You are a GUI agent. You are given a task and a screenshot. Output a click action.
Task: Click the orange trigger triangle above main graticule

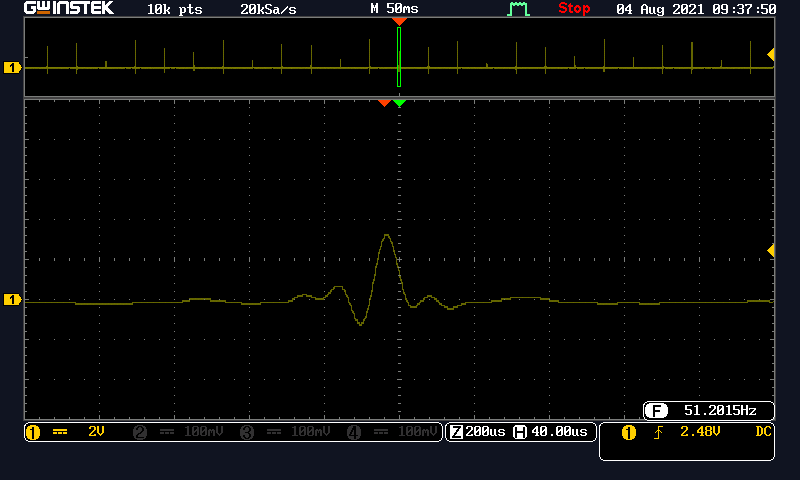tap(384, 103)
